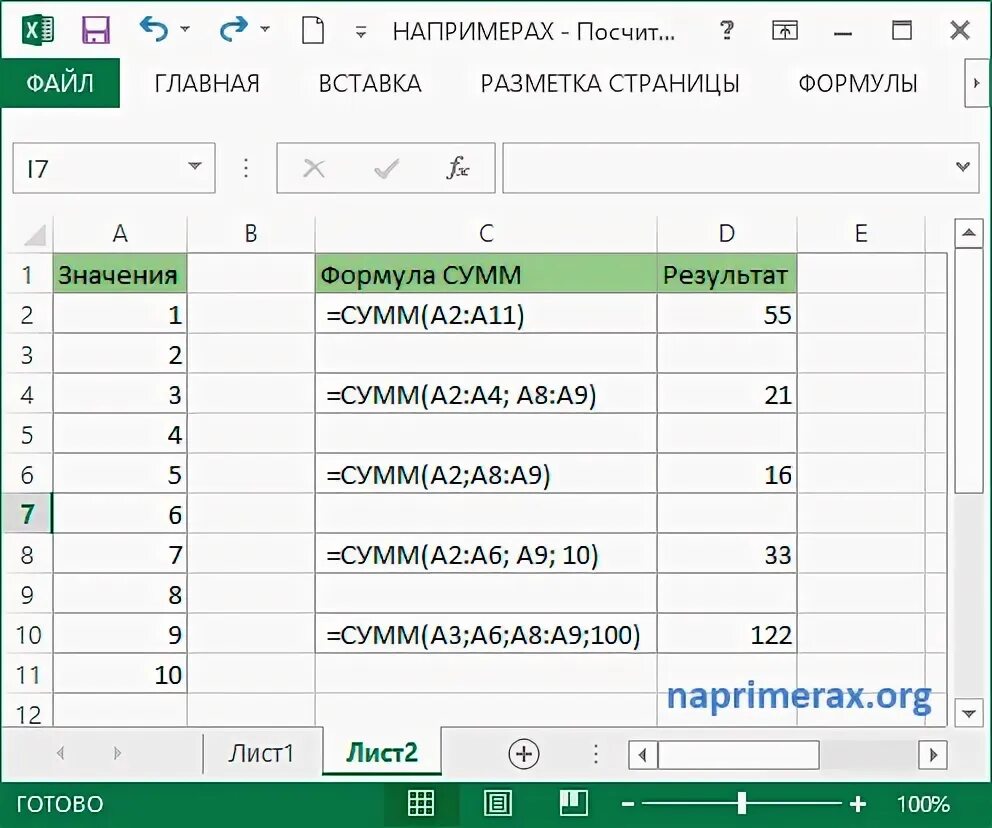992x828 pixels.
Task: Select result cell showing 21
Action: [727, 395]
